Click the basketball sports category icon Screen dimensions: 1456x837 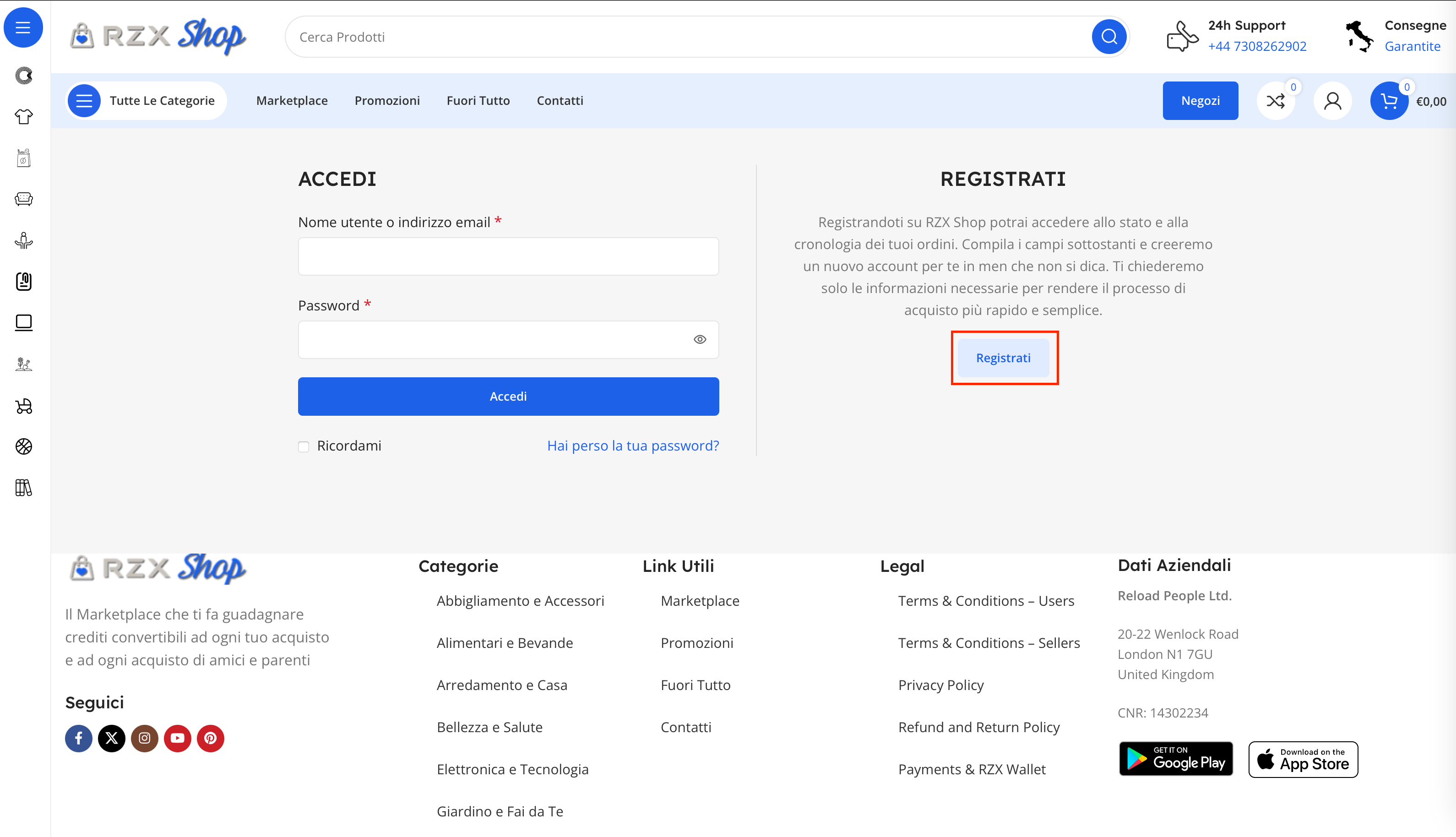click(x=23, y=447)
